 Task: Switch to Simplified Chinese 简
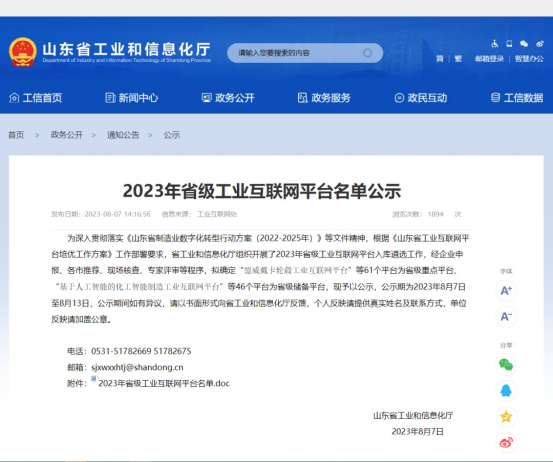pos(439,59)
